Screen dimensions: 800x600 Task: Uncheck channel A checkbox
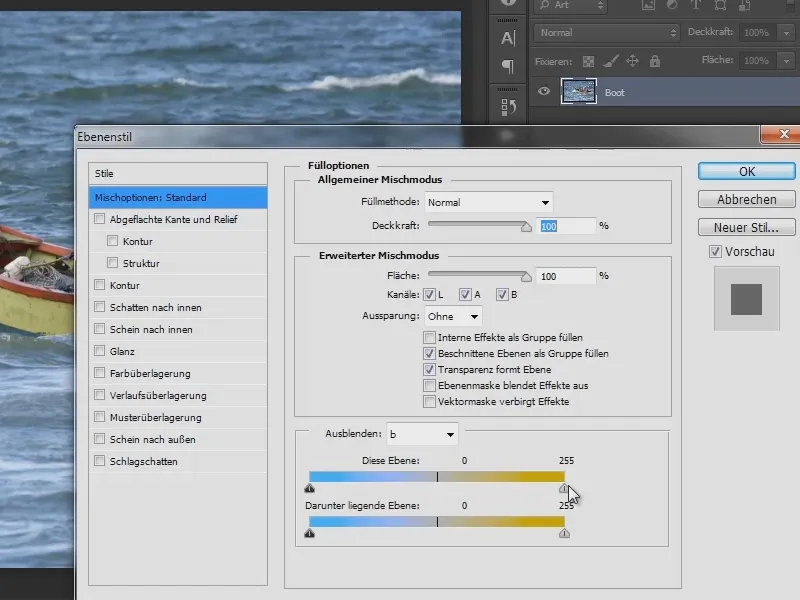[x=465, y=294]
